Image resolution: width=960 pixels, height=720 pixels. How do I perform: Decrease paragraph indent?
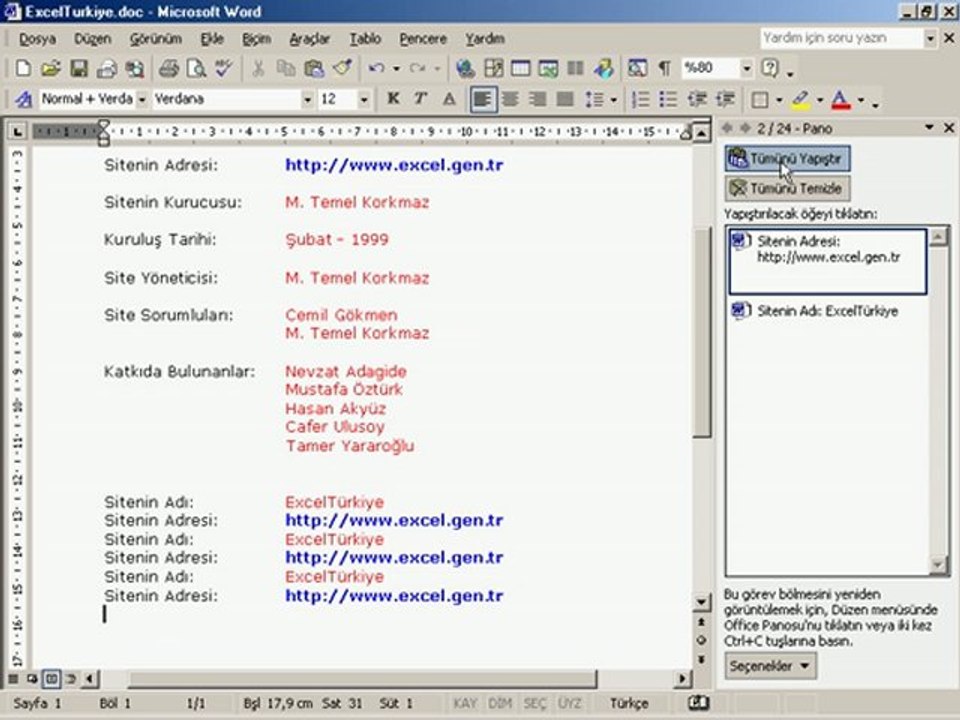click(697, 99)
